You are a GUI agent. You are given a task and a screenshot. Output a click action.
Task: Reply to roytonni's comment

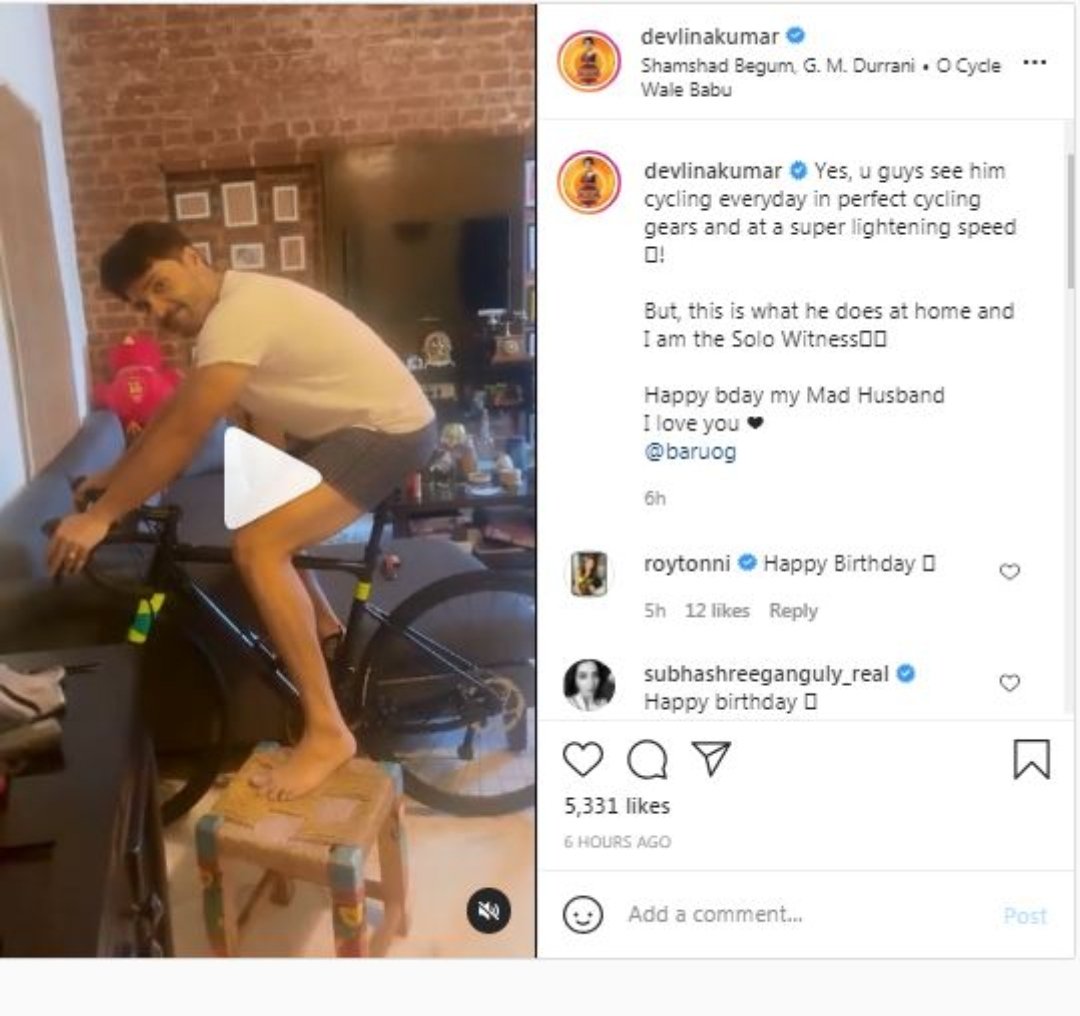(x=793, y=611)
